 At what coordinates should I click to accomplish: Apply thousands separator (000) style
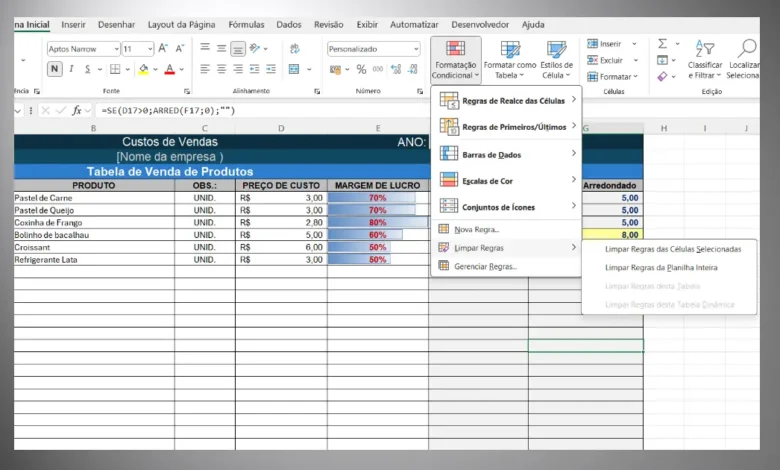point(378,69)
